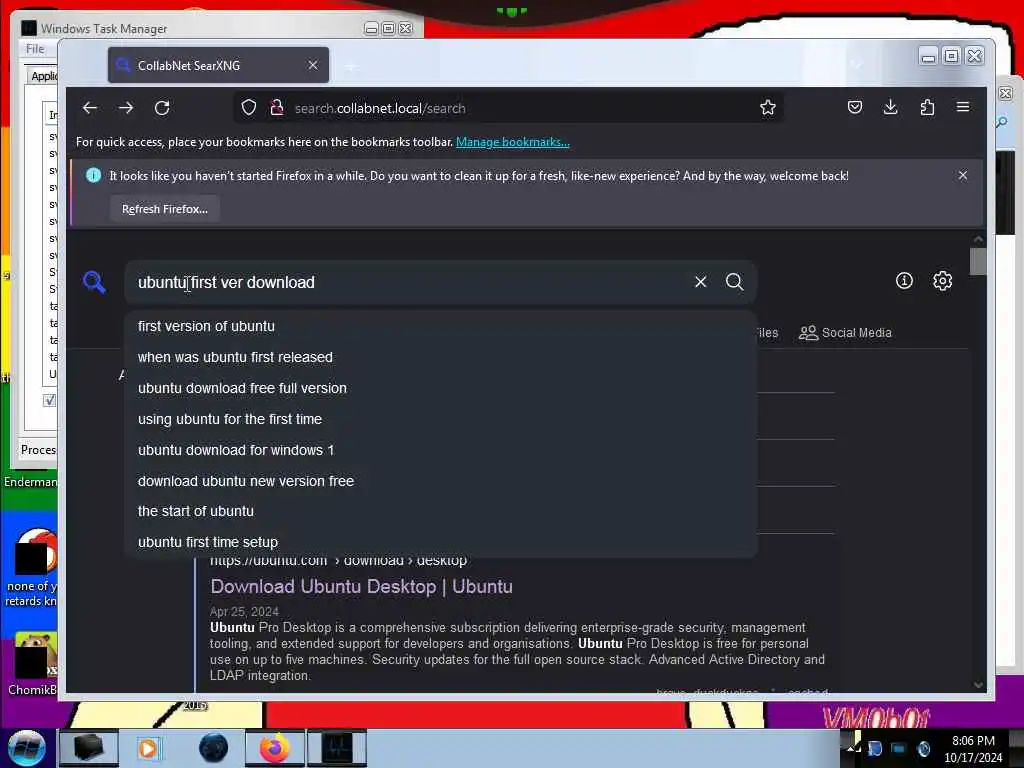Open the Firefox downloads panel
1024x768 pixels.
pos(891,107)
